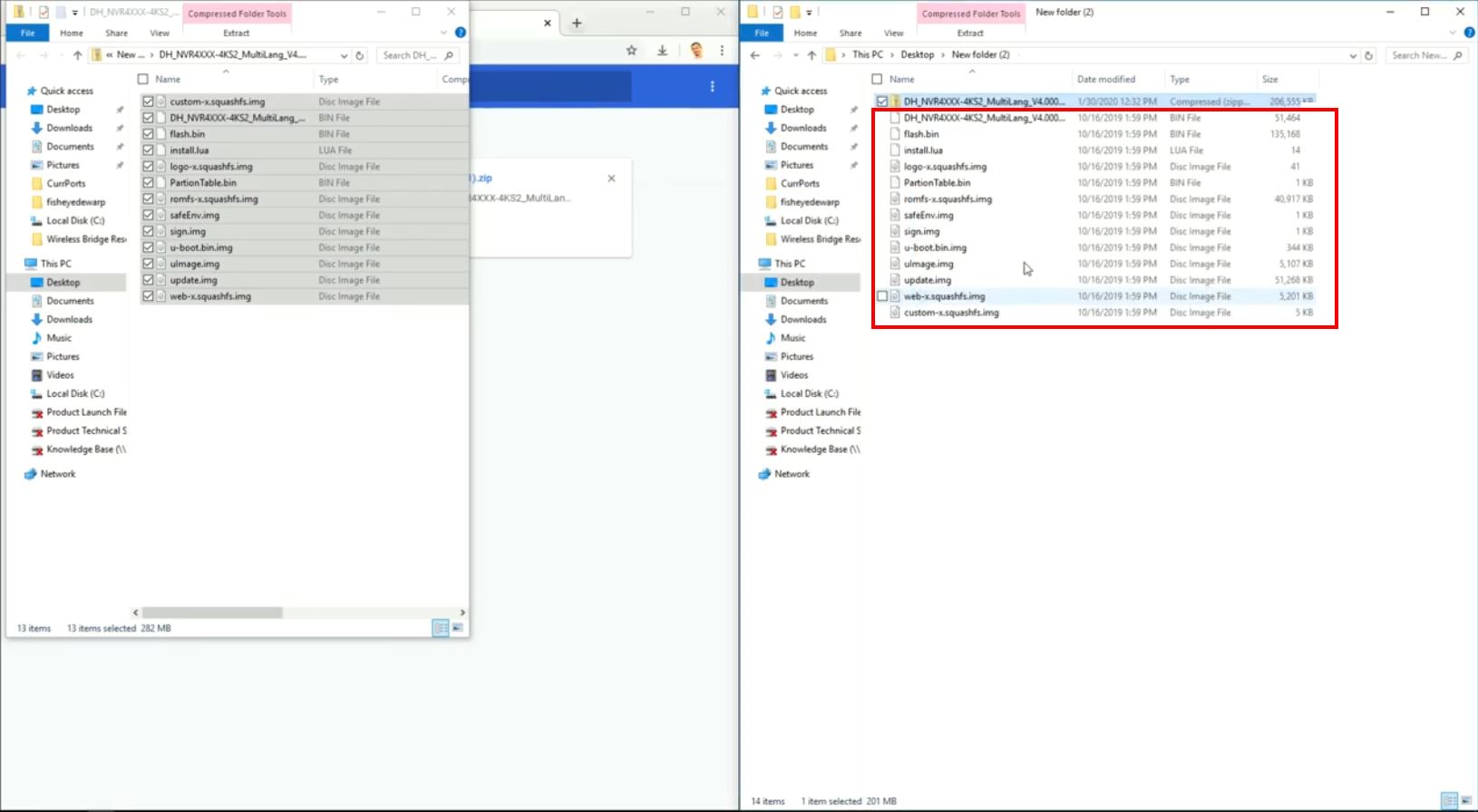Image resolution: width=1478 pixels, height=812 pixels.
Task: Open the Home tab in the right window
Action: pyautogui.click(x=805, y=33)
